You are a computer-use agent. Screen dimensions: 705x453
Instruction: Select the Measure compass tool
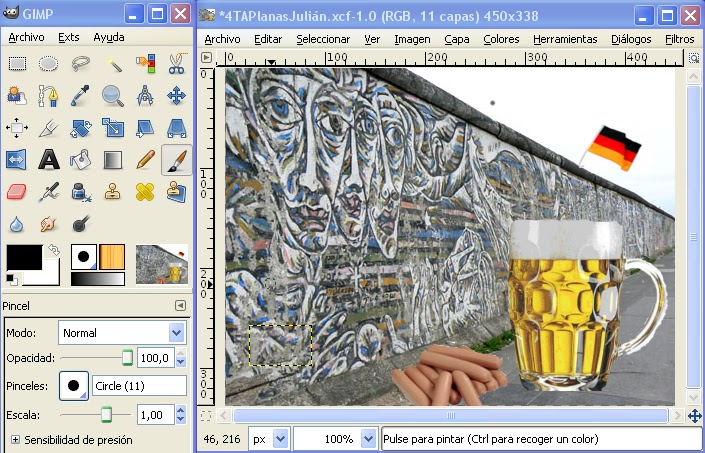click(145, 96)
